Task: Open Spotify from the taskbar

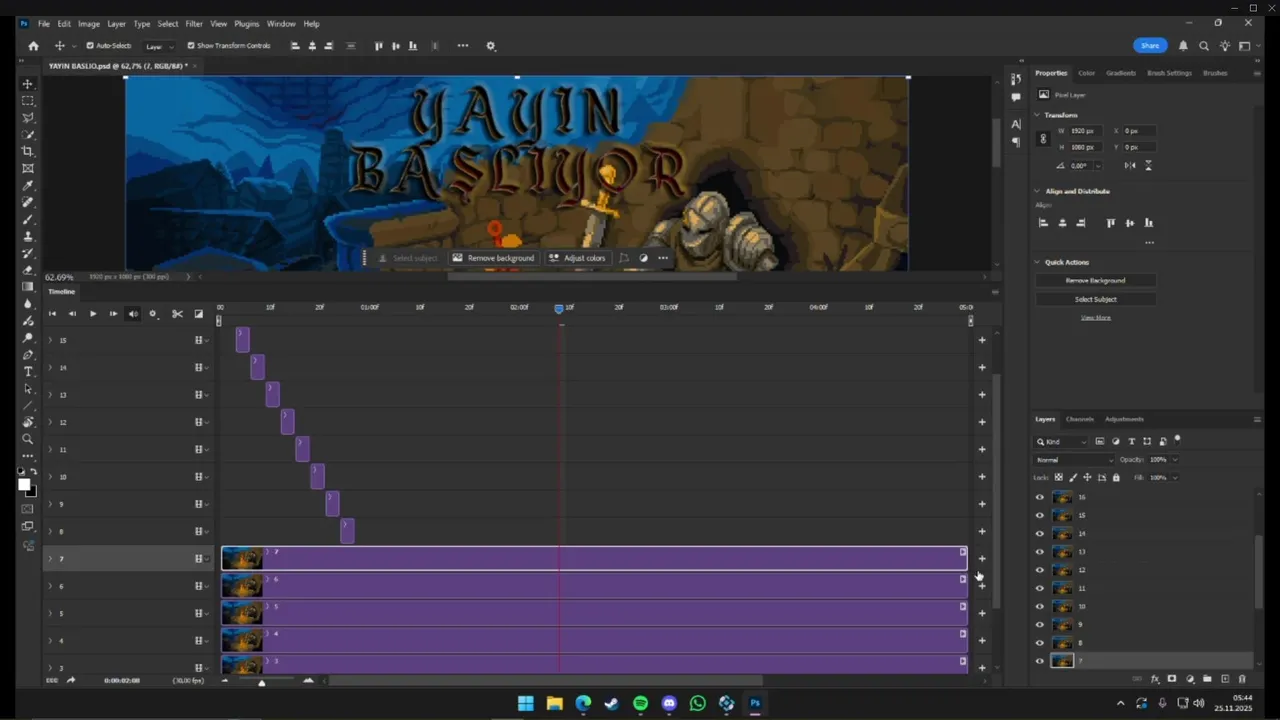Action: (641, 704)
